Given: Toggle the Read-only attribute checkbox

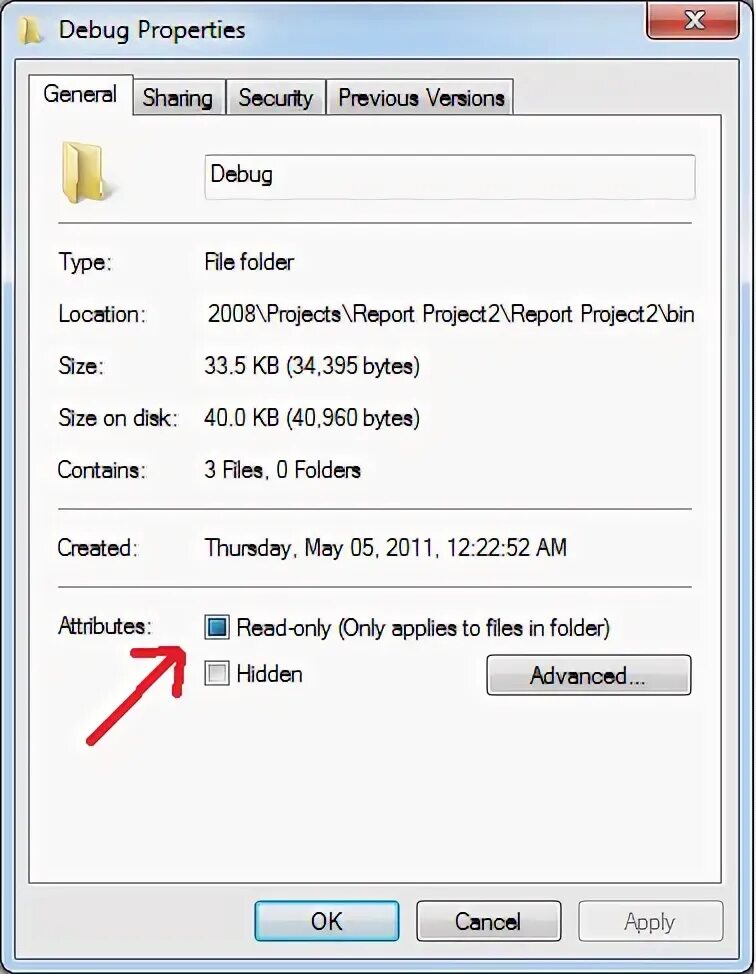Looking at the screenshot, I should pos(217,627).
